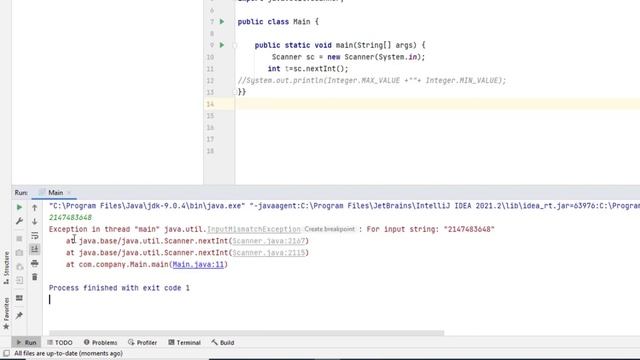
Task: Toggle scroll to end of console
Action: point(35,249)
